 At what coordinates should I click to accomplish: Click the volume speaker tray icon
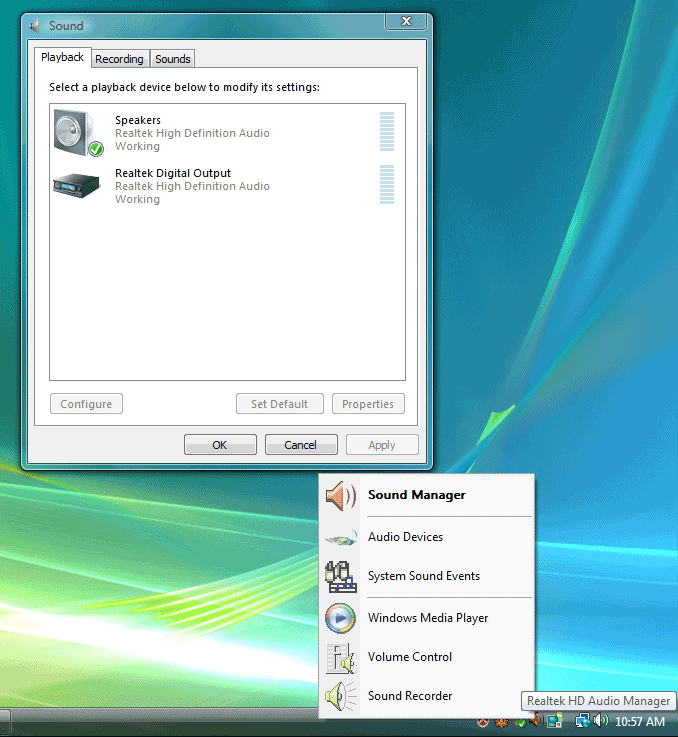coord(600,720)
